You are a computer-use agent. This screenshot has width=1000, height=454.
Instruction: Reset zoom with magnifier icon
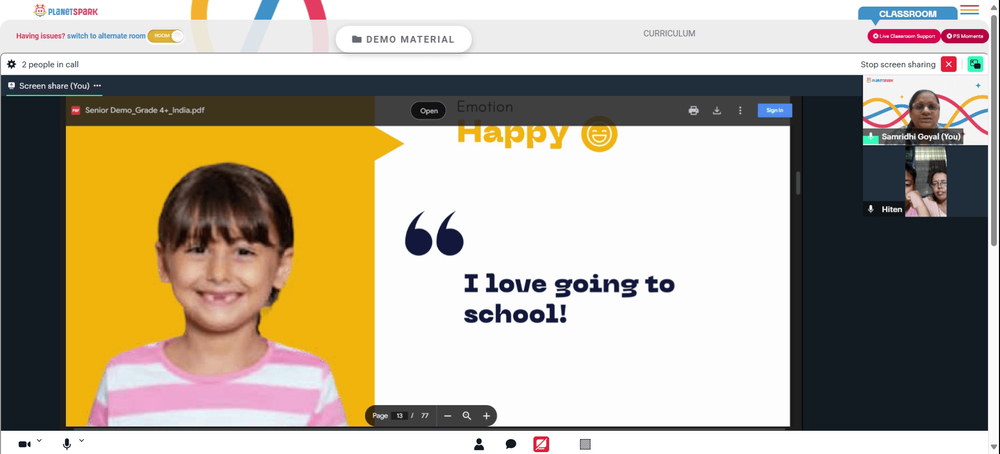(x=467, y=416)
